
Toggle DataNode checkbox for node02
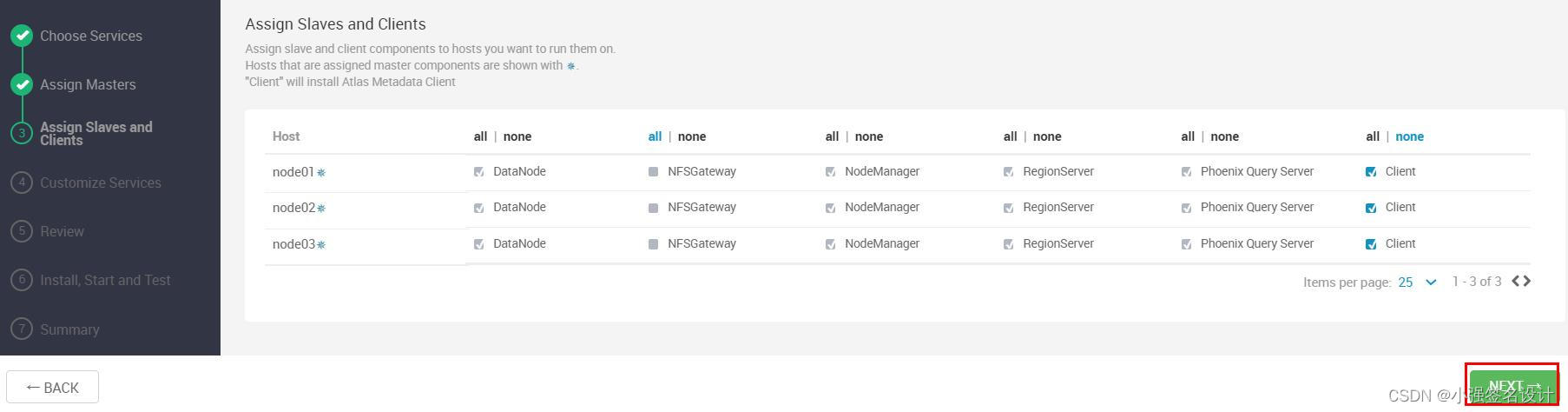[x=478, y=208]
